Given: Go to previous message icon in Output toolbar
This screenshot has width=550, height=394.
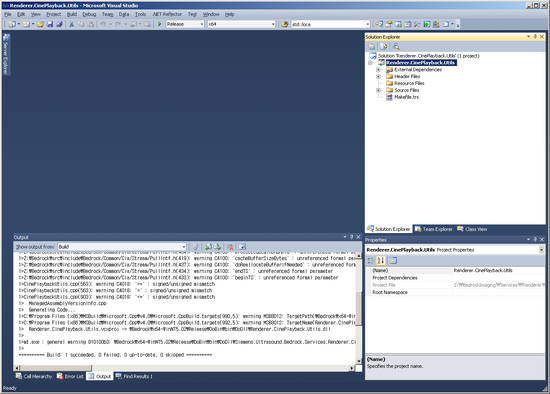Looking at the screenshot, I should (x=208, y=247).
